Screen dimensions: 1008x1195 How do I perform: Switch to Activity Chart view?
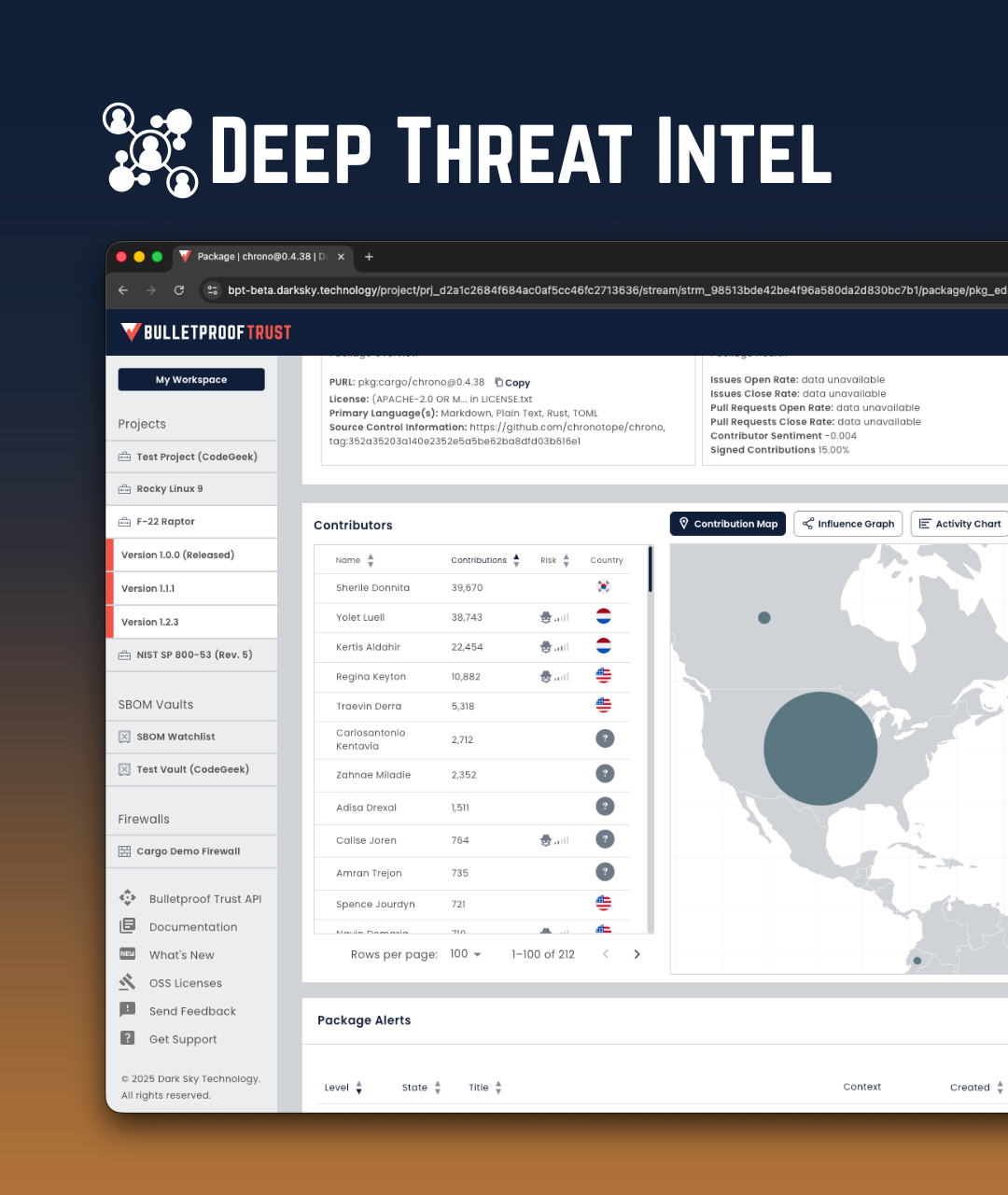[959, 524]
